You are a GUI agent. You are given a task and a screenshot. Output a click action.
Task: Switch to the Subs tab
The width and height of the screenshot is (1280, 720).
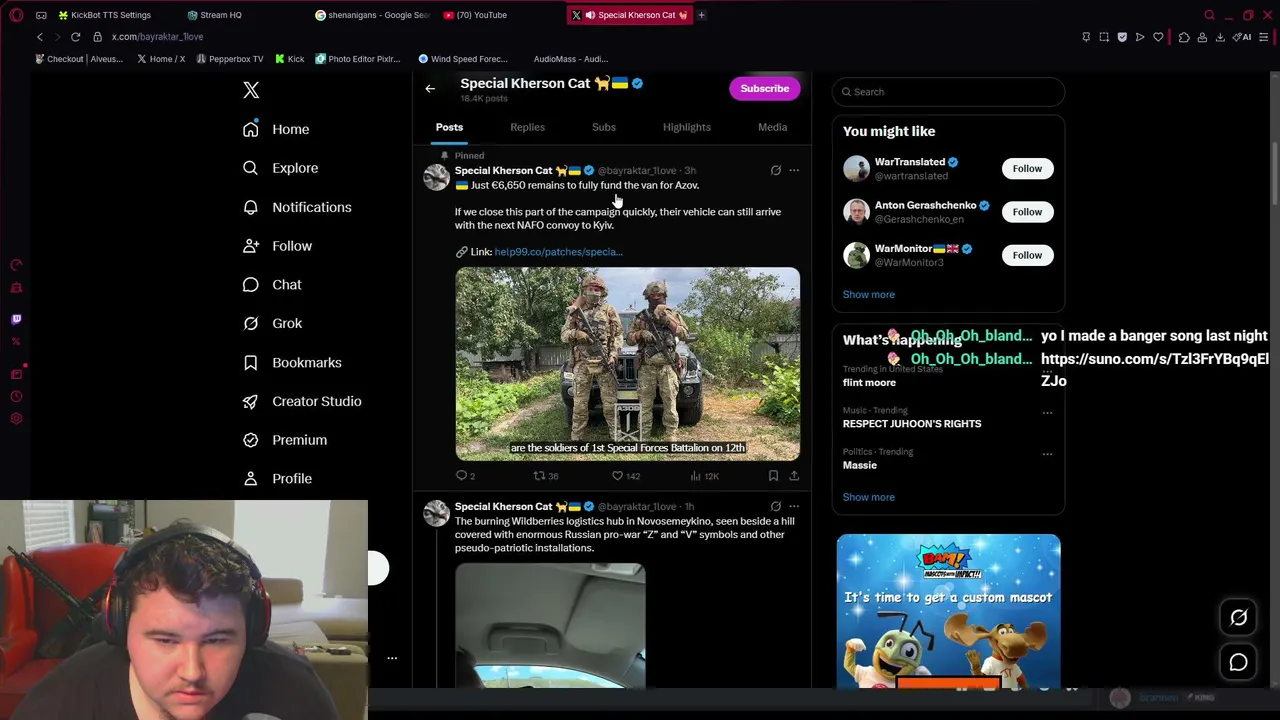coord(604,128)
